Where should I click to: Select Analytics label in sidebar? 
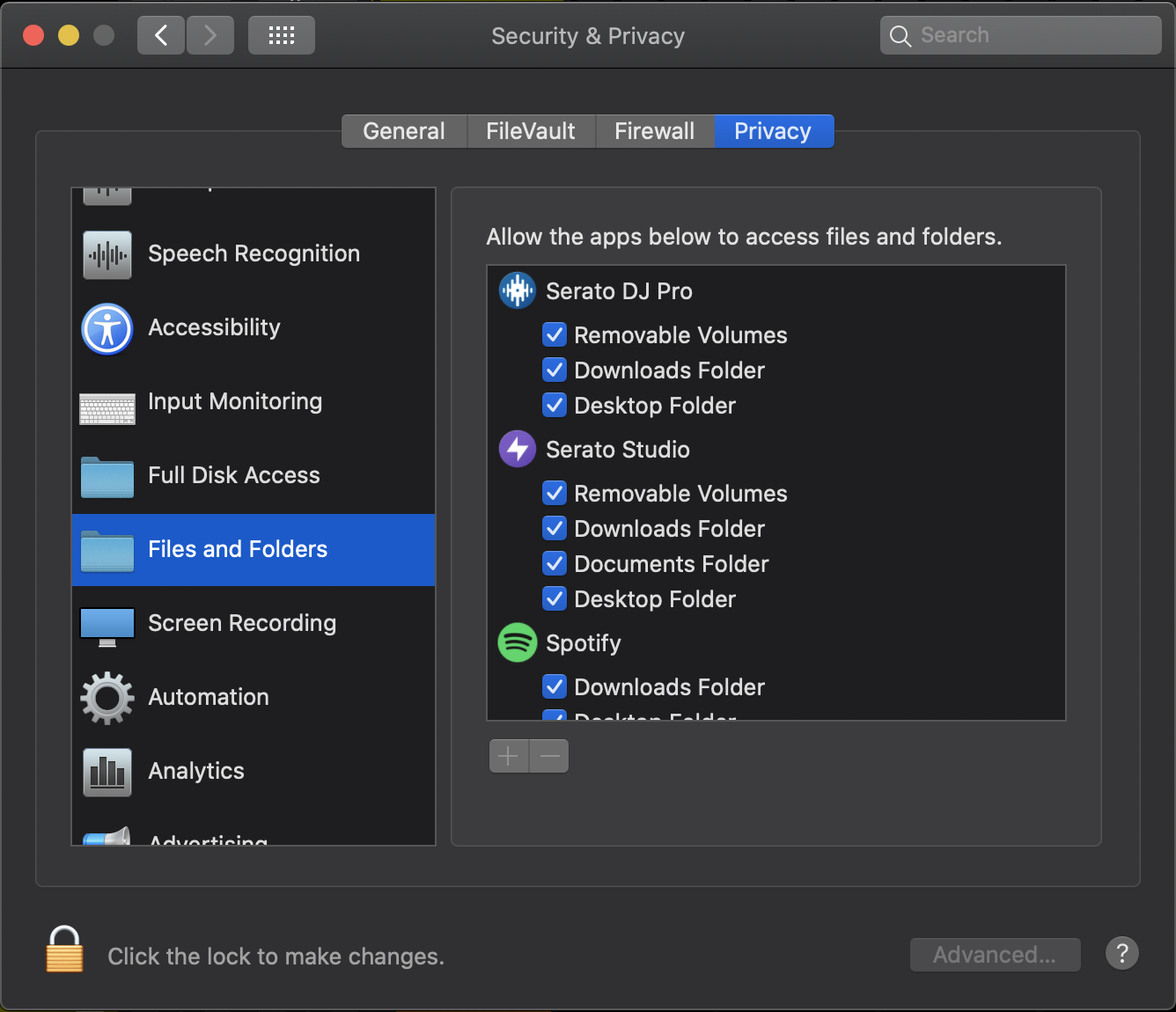coord(196,771)
